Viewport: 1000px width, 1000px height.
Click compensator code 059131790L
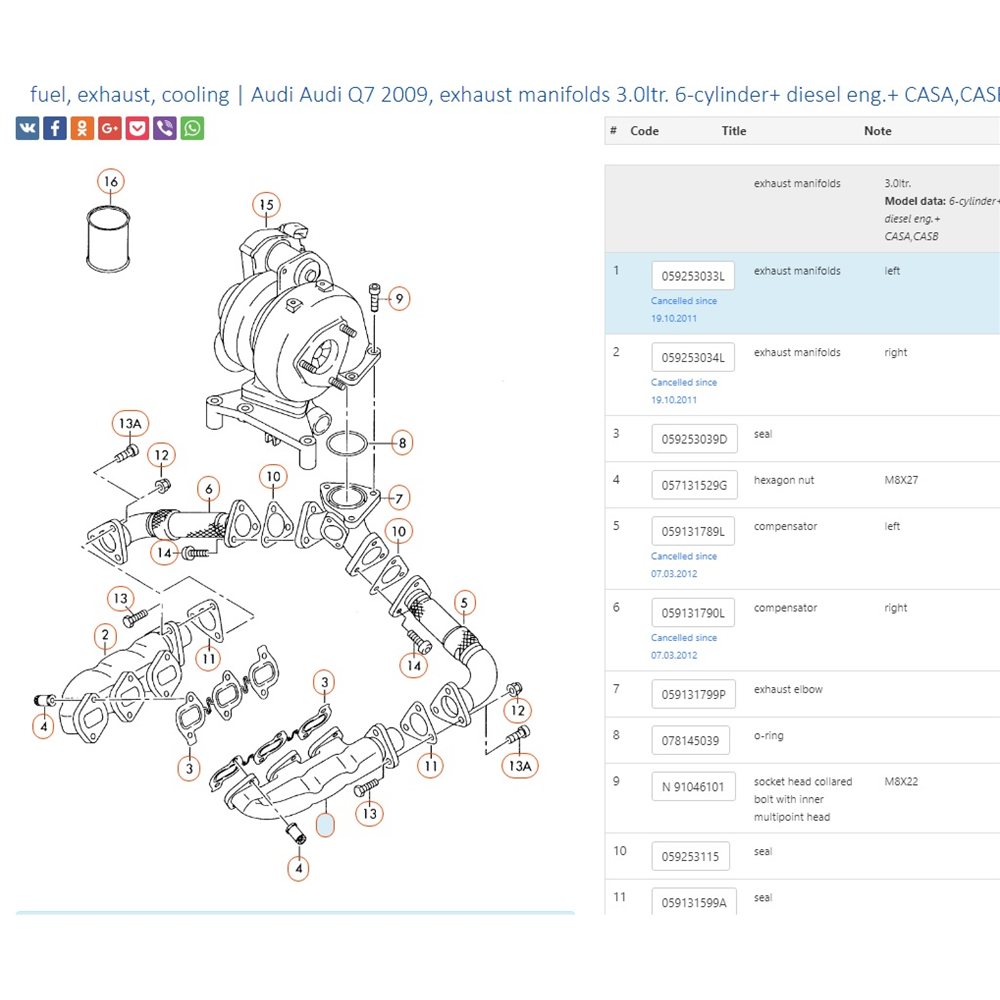point(693,613)
